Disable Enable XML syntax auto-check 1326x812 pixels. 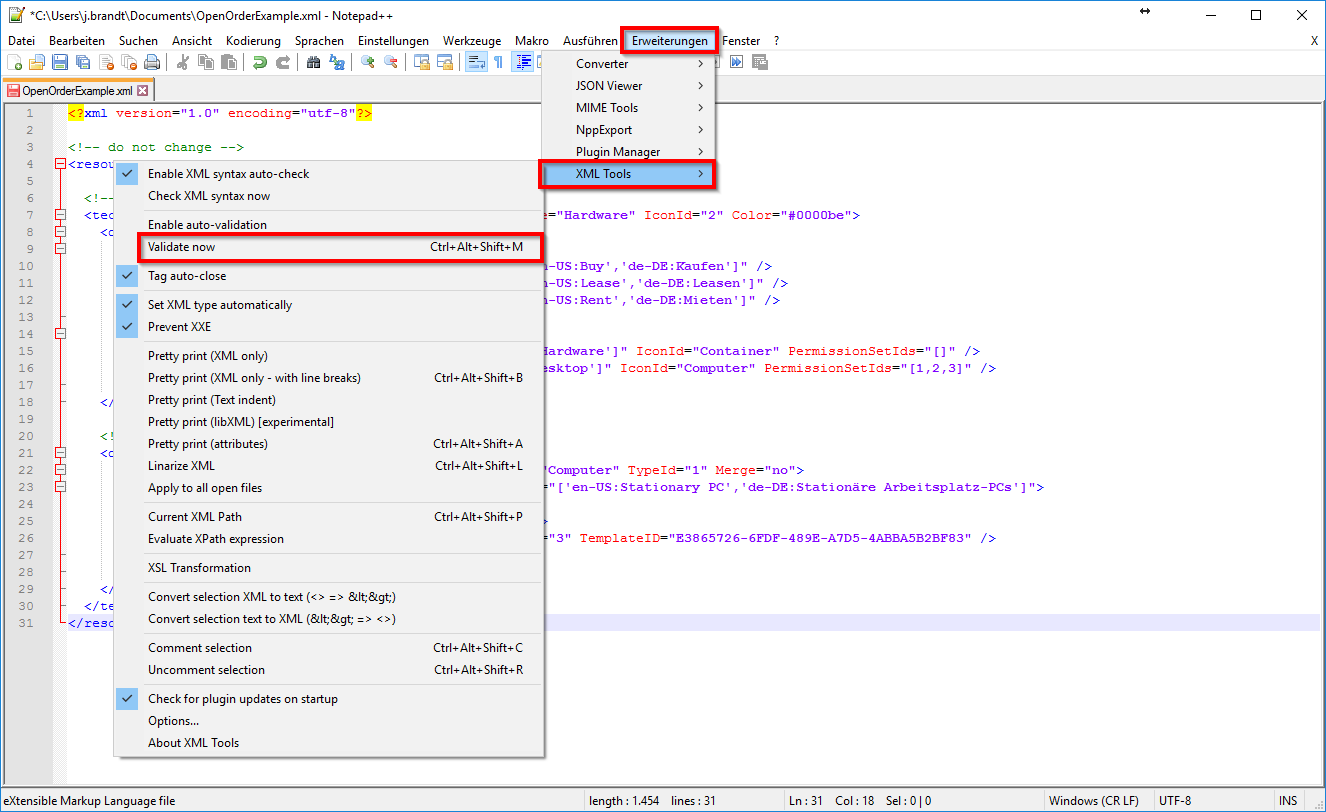pos(227,173)
